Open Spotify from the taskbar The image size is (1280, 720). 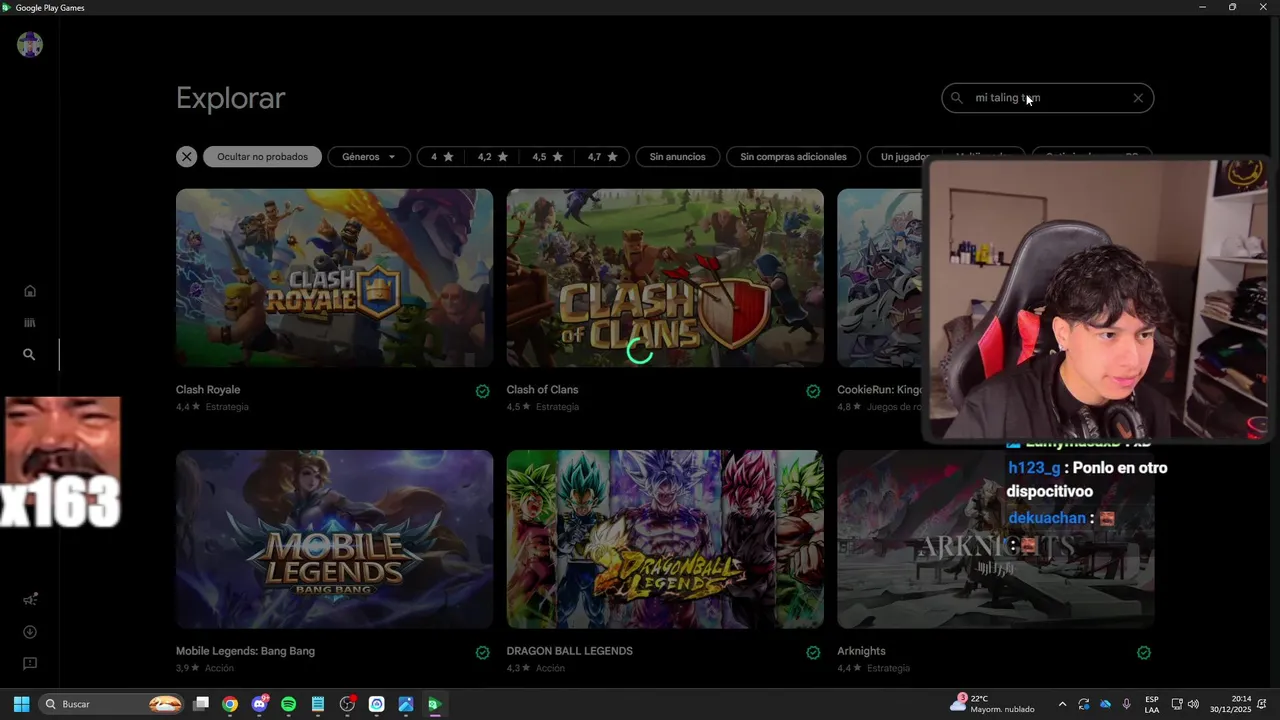289,704
